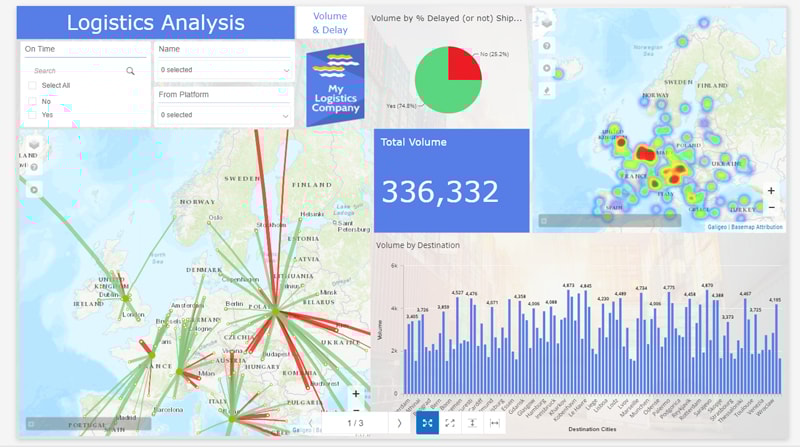Image resolution: width=800 pixels, height=447 pixels.
Task: Click help icon on the heatmap
Action: click(546, 46)
